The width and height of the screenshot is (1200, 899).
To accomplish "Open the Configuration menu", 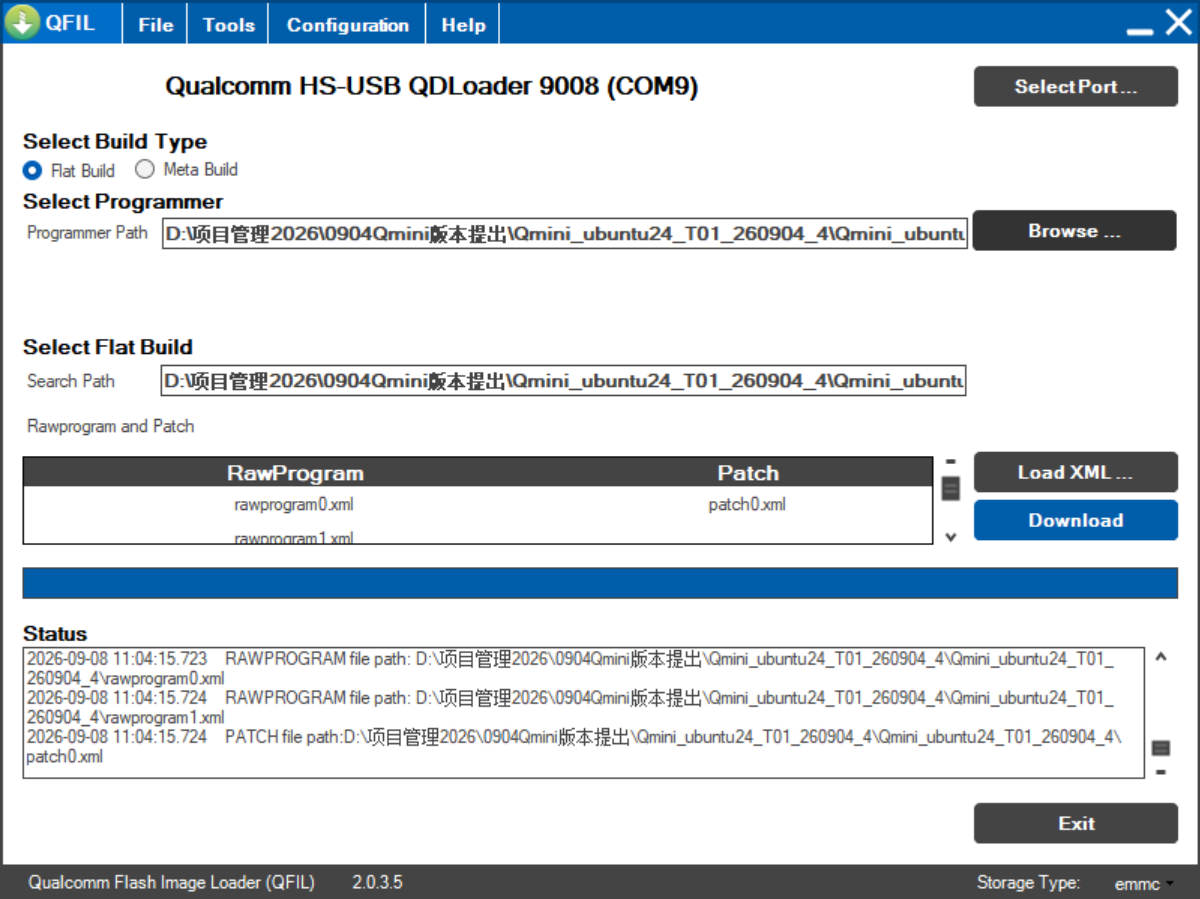I will point(348,25).
